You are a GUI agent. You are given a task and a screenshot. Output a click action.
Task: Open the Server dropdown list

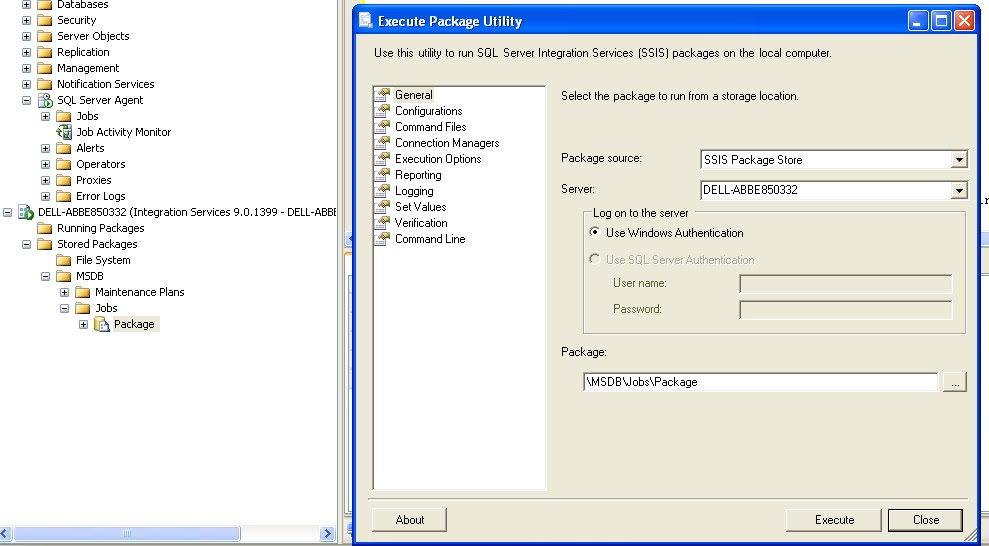959,190
